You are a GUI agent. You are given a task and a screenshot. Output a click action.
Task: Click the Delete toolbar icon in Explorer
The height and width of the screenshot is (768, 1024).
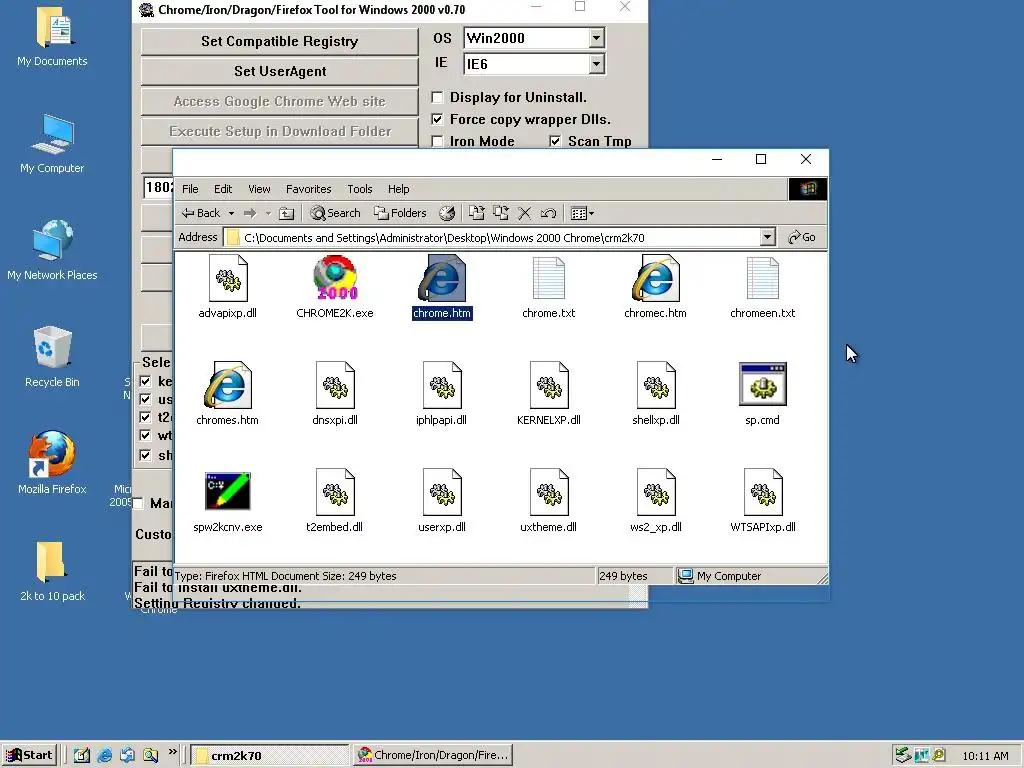(x=524, y=213)
